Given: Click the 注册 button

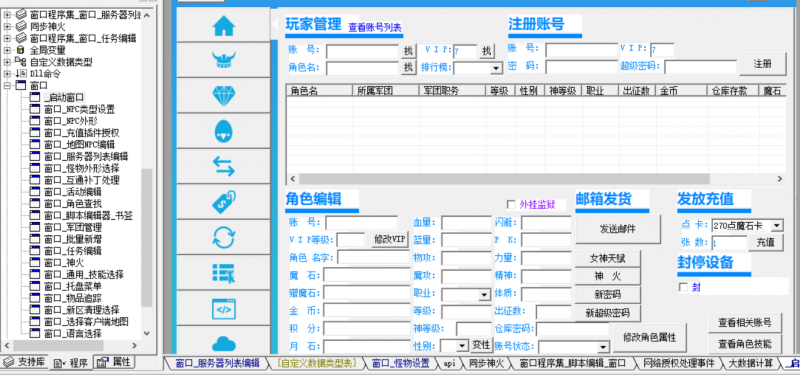Looking at the screenshot, I should point(763,64).
